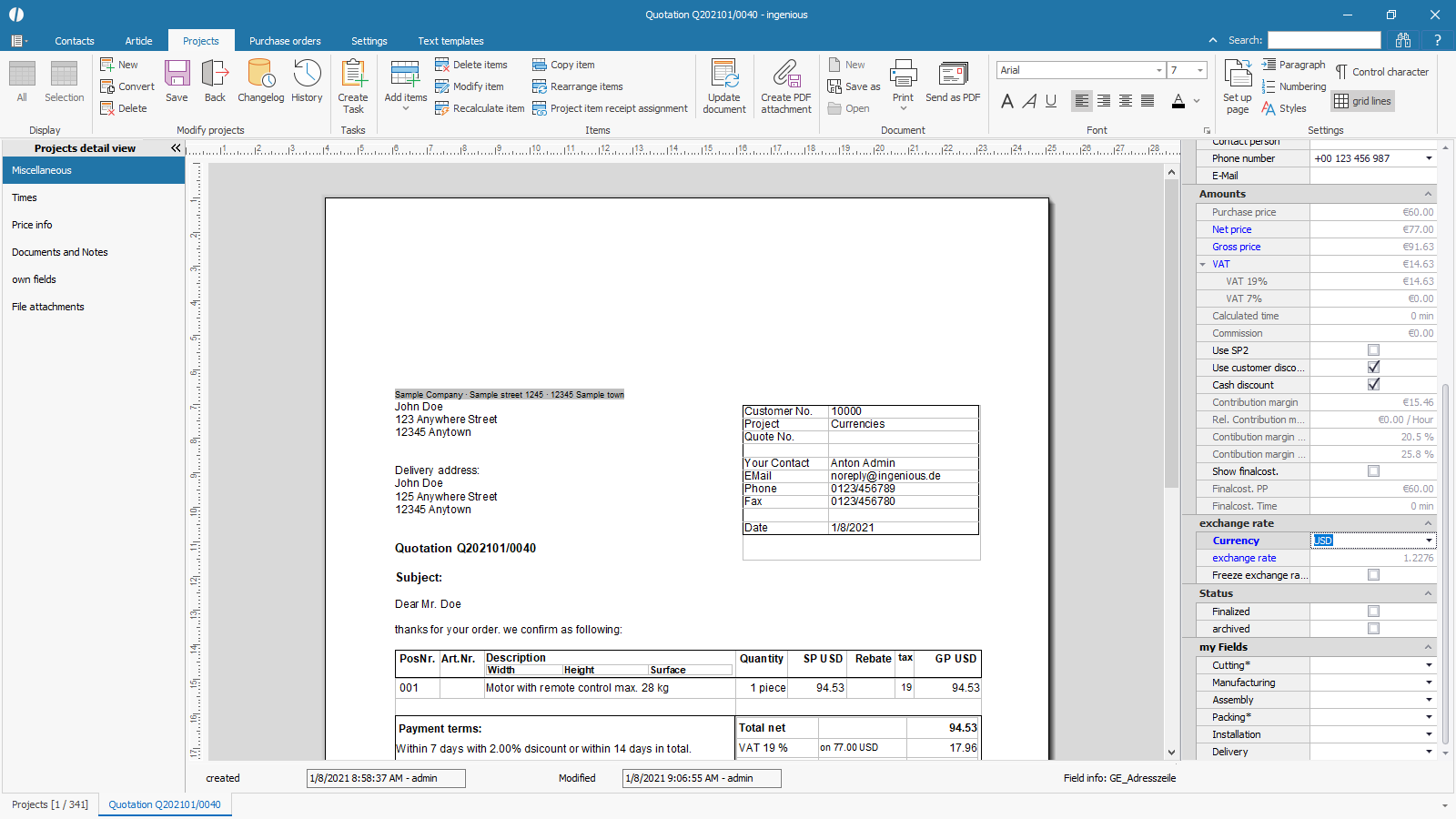Open the Arial font name dropdown

[1158, 70]
